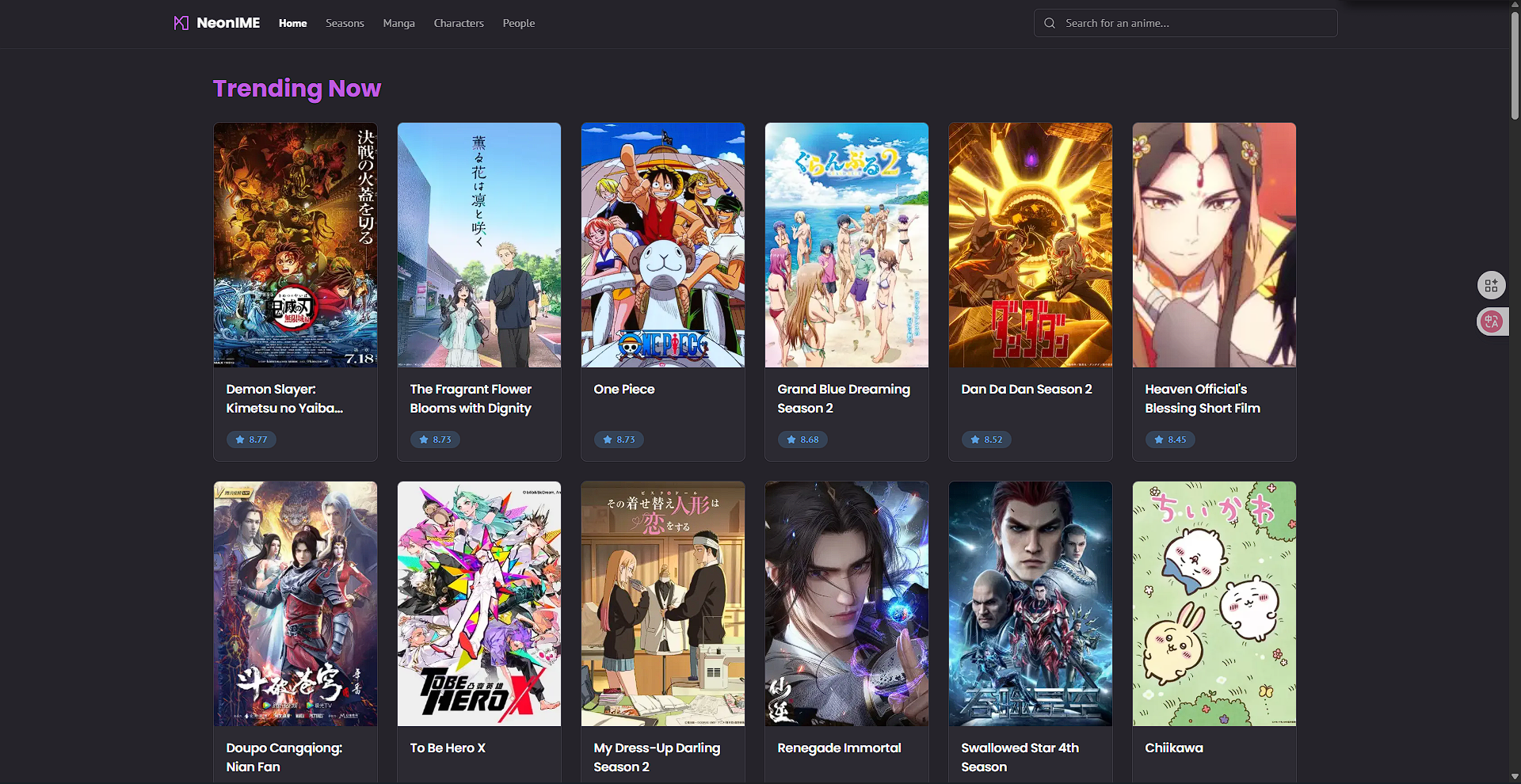Click the Heaven Official's Blessing poster
The width and height of the screenshot is (1521, 784).
(1214, 245)
